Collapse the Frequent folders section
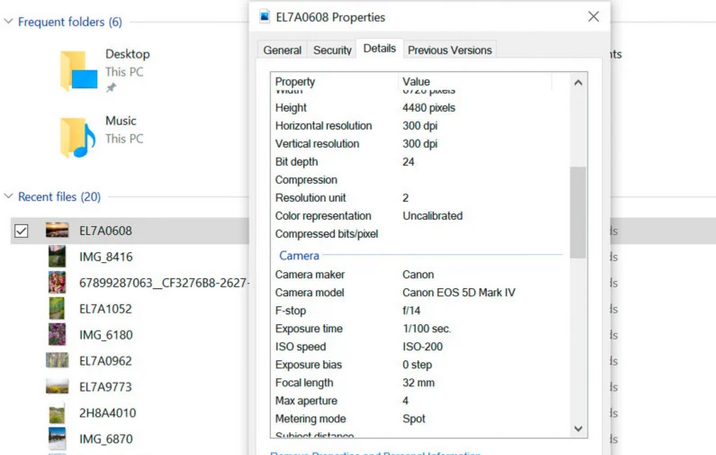The width and height of the screenshot is (716, 455). [8, 21]
